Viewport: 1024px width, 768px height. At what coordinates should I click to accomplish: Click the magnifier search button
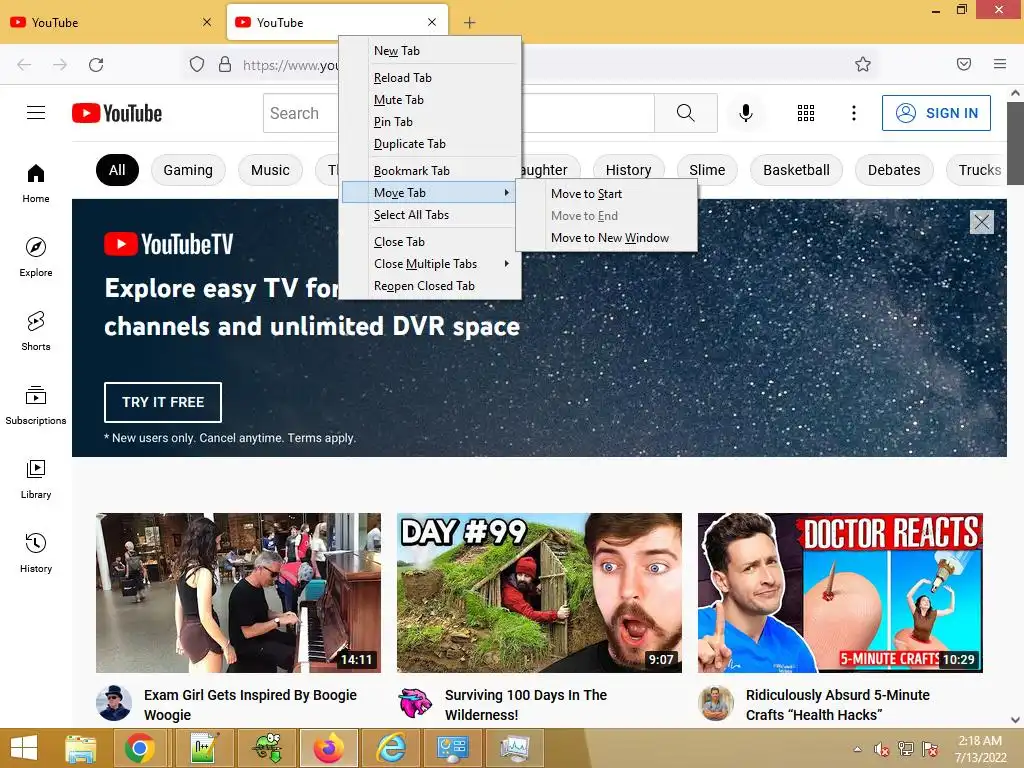(x=686, y=113)
